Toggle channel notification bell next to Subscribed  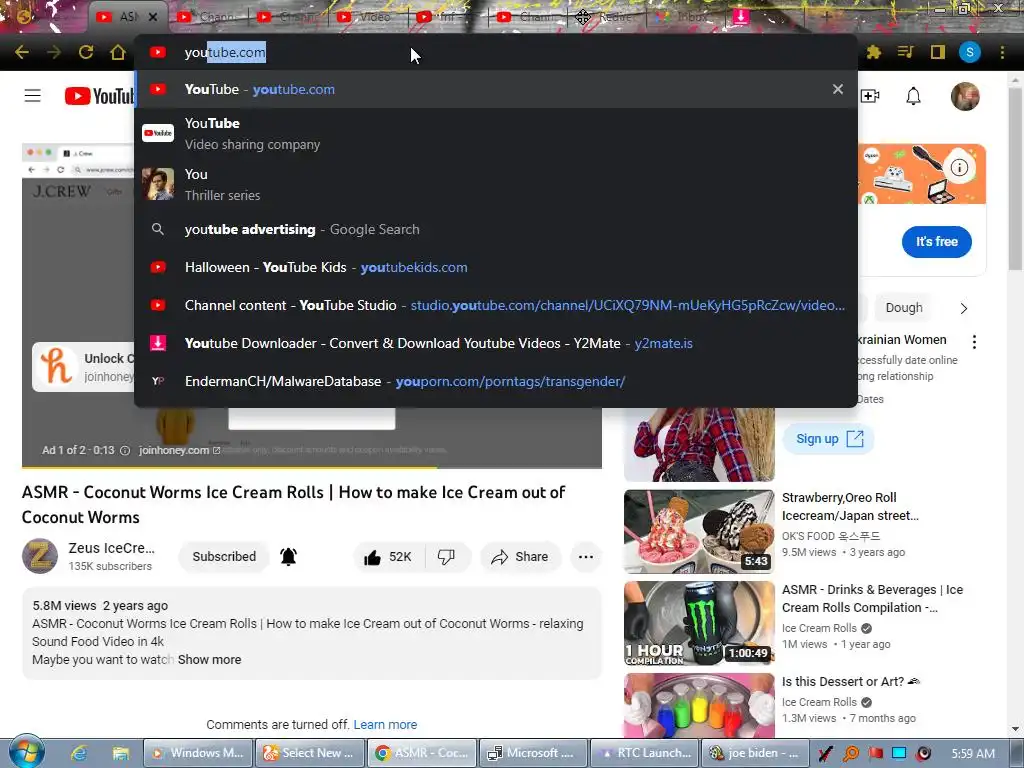click(x=288, y=556)
